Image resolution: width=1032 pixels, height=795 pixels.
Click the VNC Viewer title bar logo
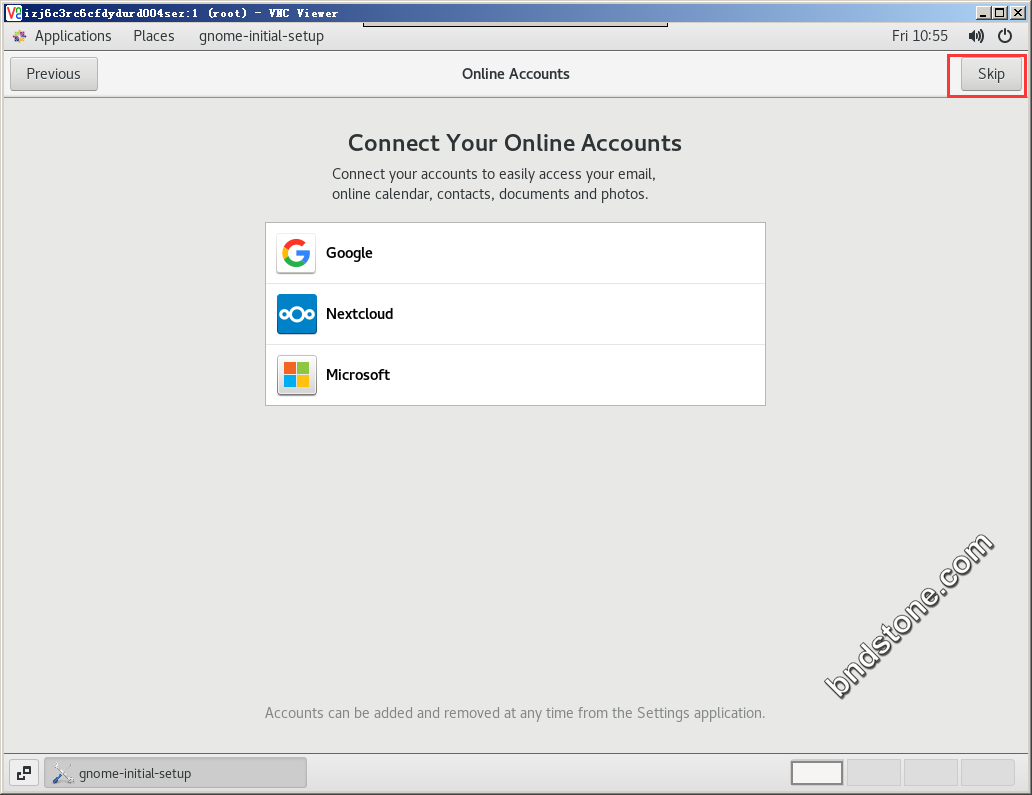[x=13, y=13]
